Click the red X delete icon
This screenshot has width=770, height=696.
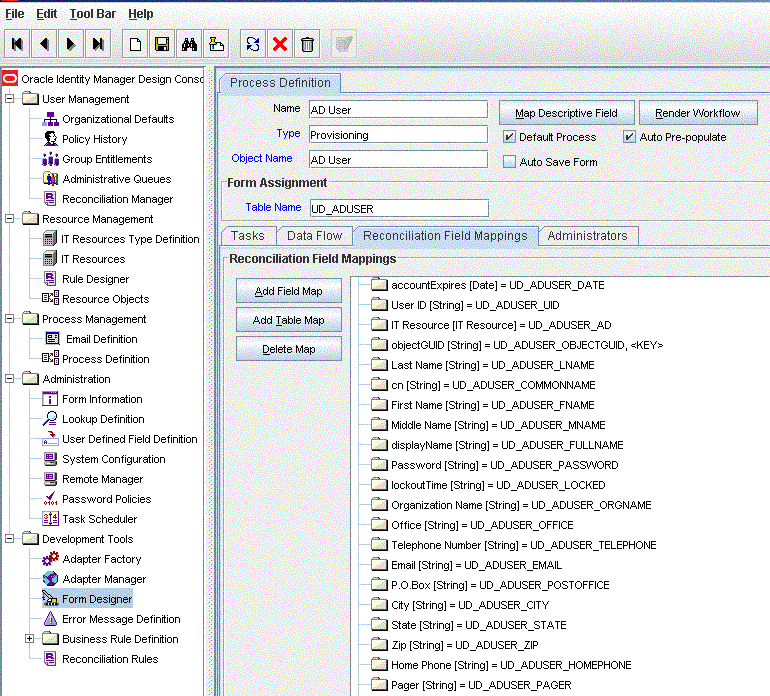280,45
